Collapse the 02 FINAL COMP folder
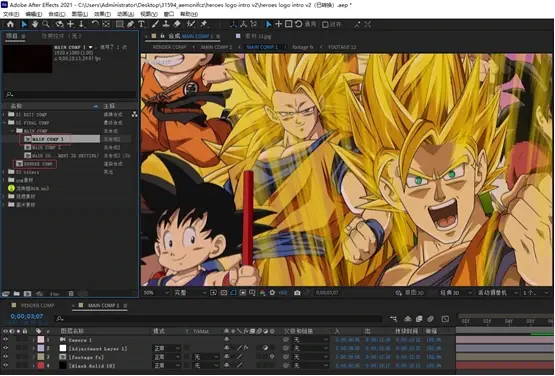 (4, 123)
